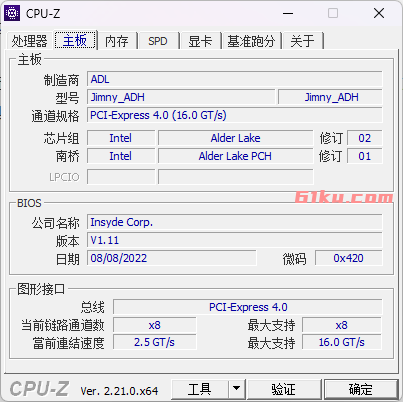Click the CPU-Z logo at bottom left
The image size is (403, 402).
39,389
